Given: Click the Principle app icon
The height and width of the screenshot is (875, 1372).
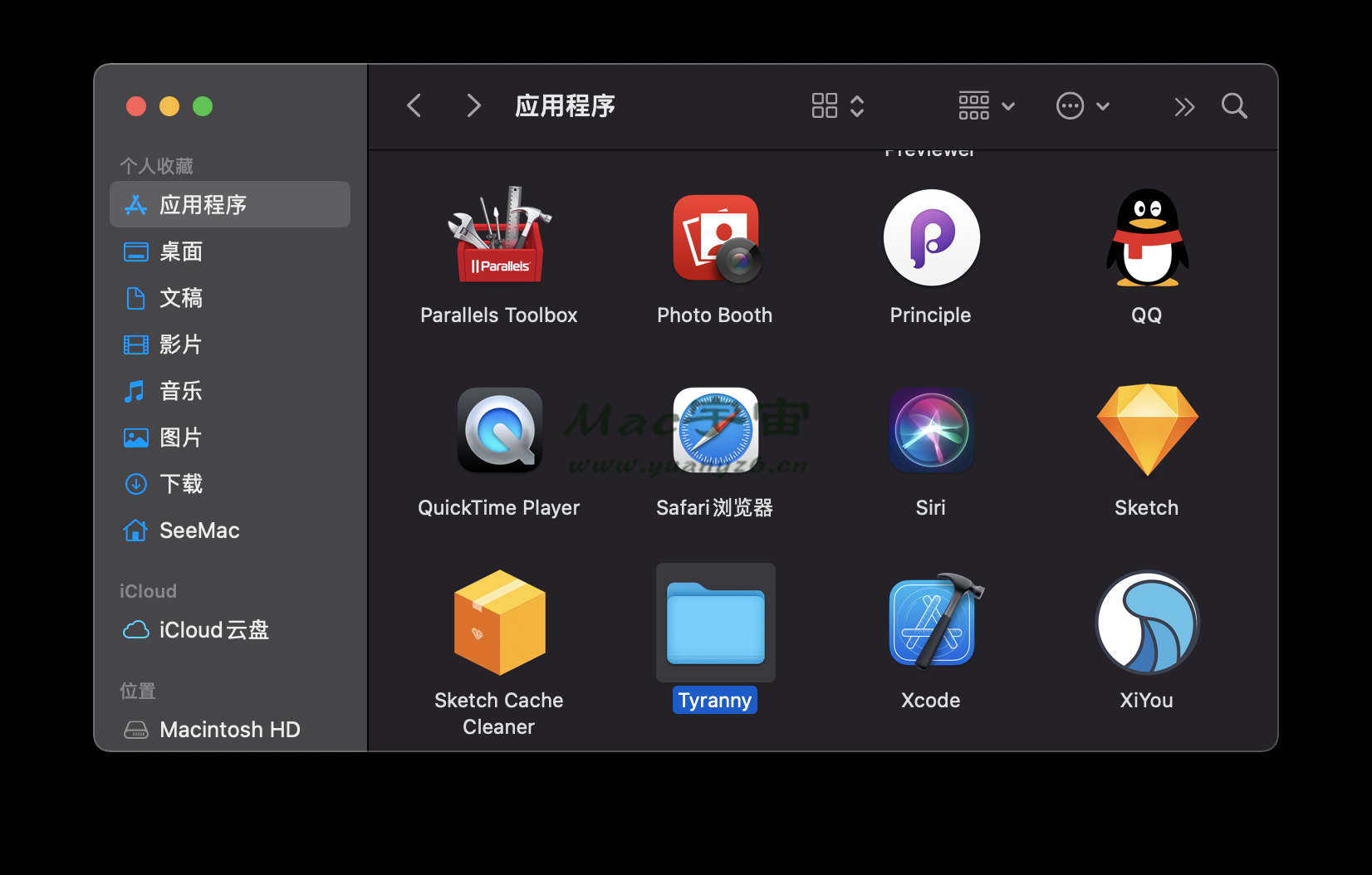Looking at the screenshot, I should [931, 237].
